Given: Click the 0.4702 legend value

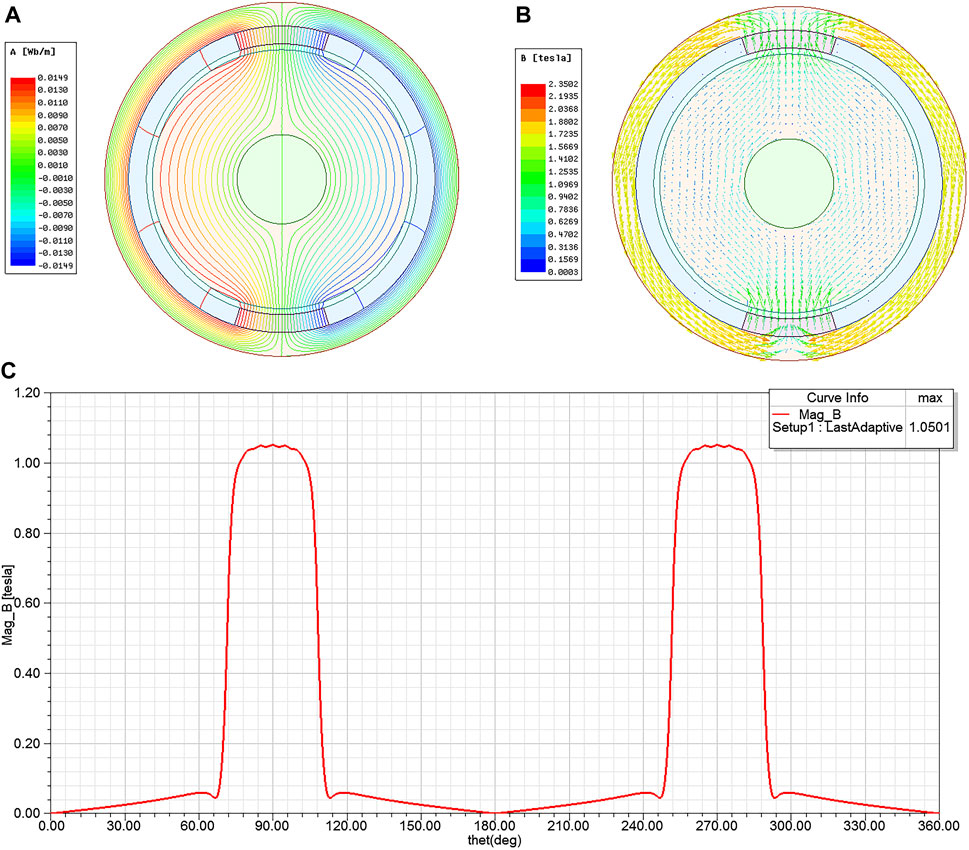Looking at the screenshot, I should coord(564,234).
